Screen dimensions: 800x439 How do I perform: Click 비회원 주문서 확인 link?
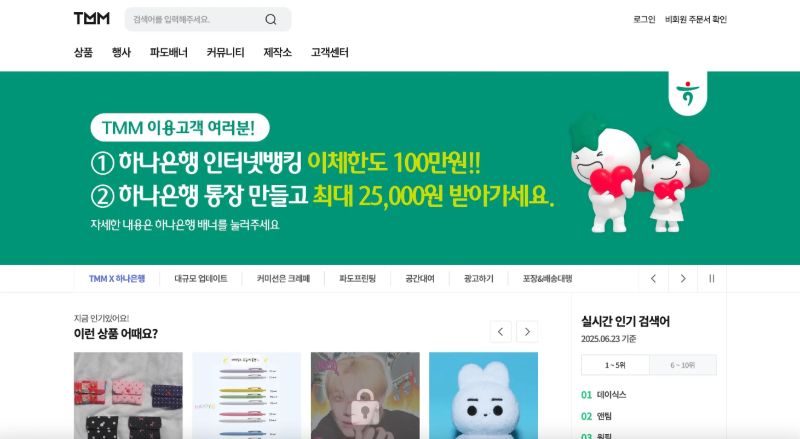coord(696,19)
